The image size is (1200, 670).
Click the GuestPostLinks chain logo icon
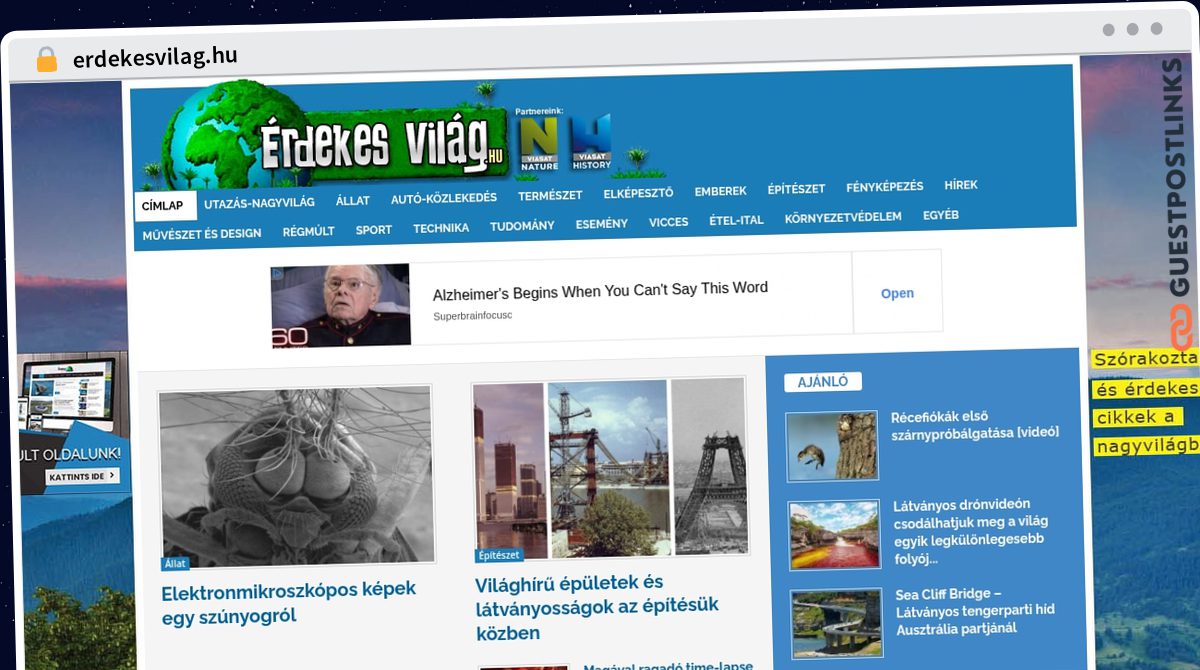pyautogui.click(x=1182, y=328)
